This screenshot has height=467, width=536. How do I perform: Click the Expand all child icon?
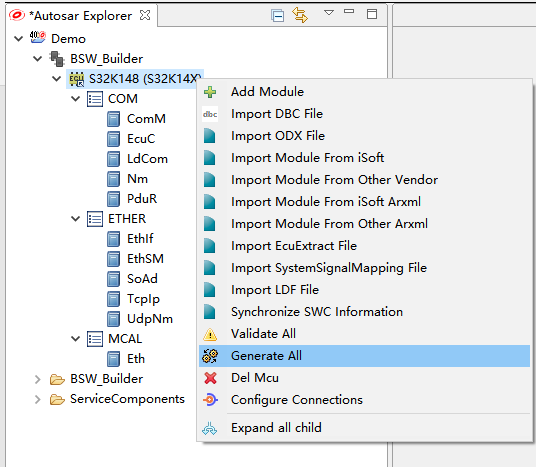[210, 428]
